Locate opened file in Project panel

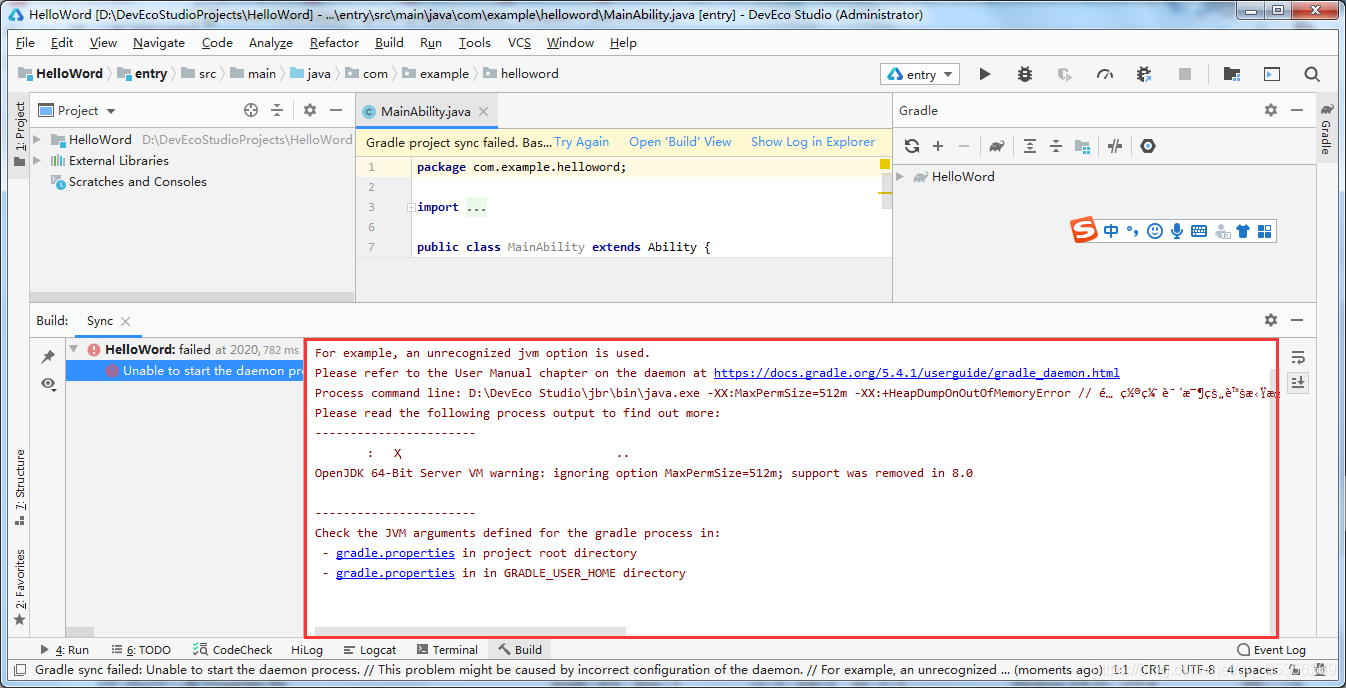pyautogui.click(x=251, y=110)
